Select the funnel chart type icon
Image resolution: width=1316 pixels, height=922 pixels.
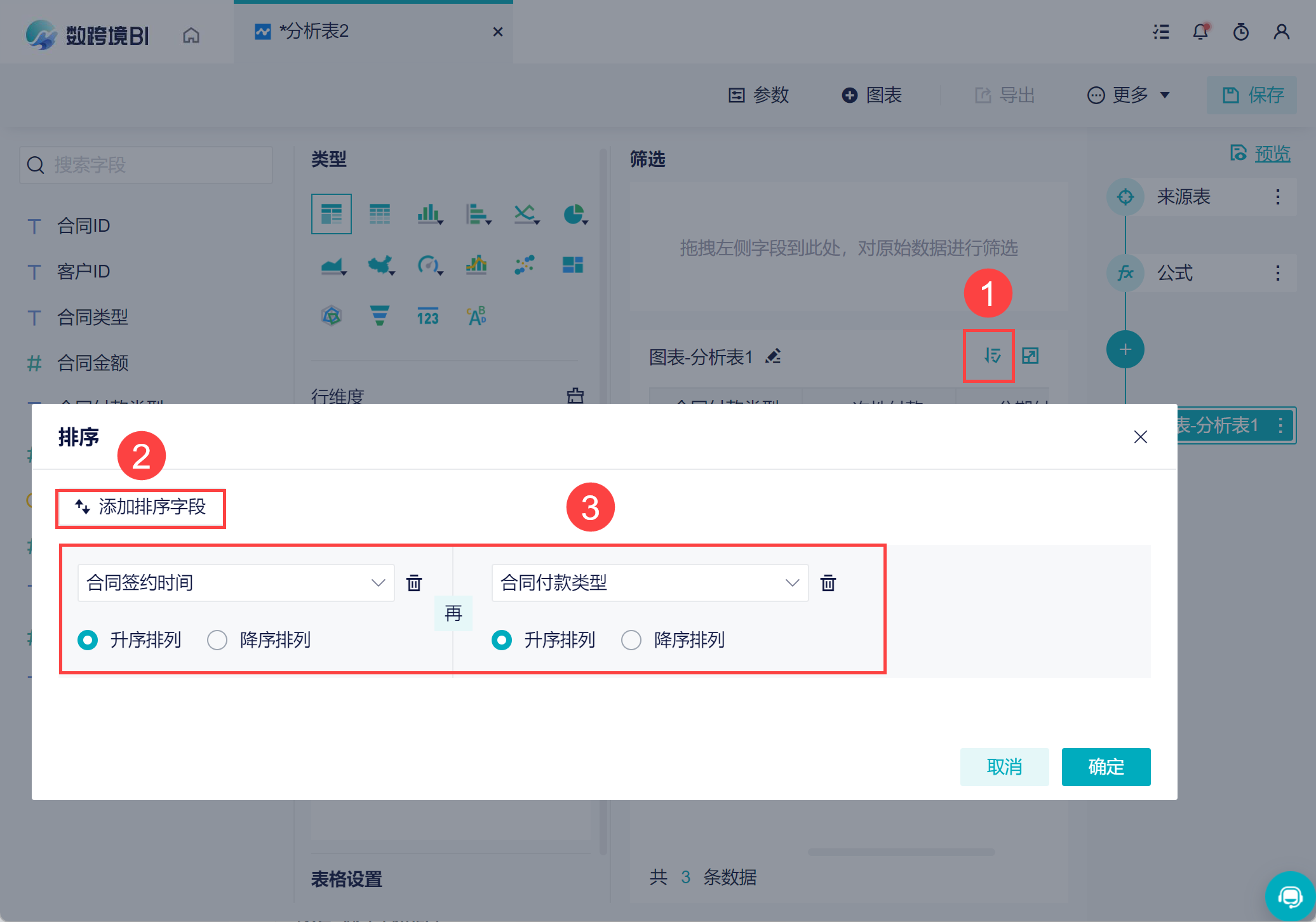tap(379, 315)
